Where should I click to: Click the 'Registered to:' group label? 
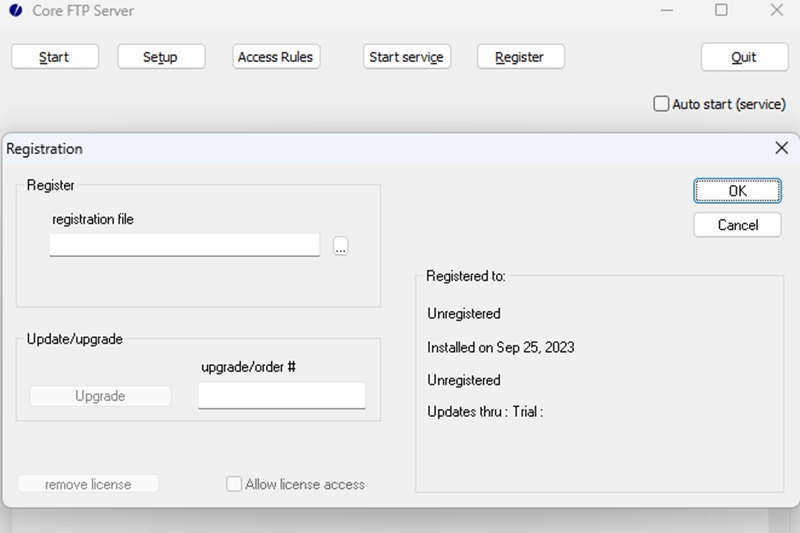[466, 276]
